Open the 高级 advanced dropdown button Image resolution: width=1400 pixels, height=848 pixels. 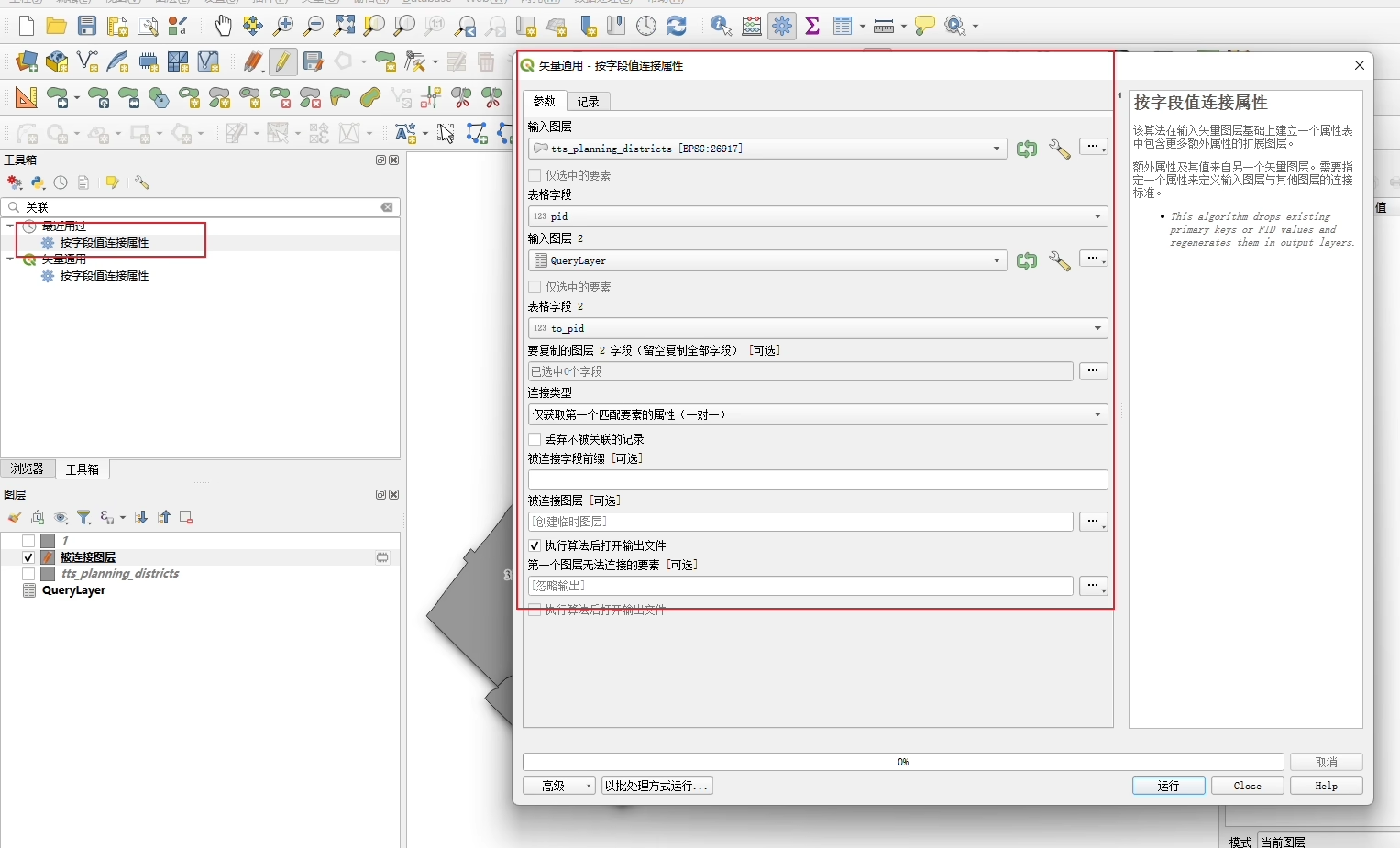pos(559,786)
